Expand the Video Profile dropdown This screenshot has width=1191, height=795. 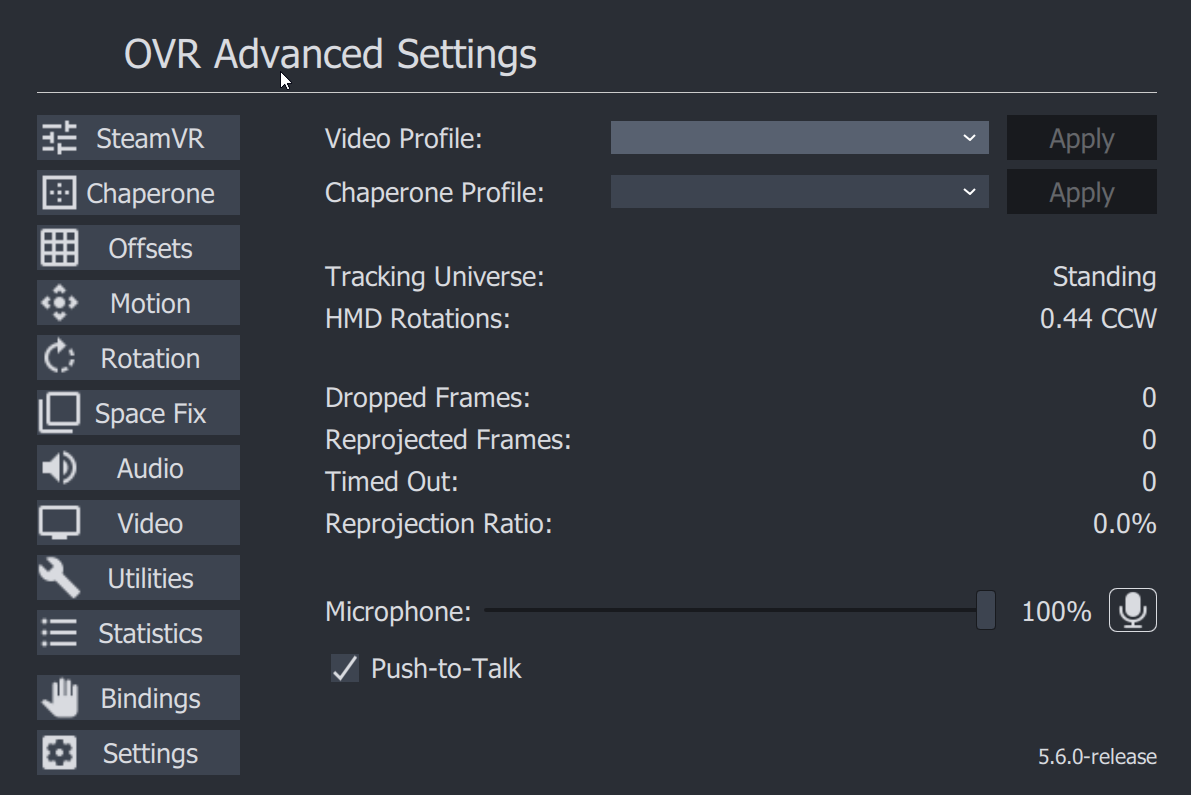[x=799, y=137]
